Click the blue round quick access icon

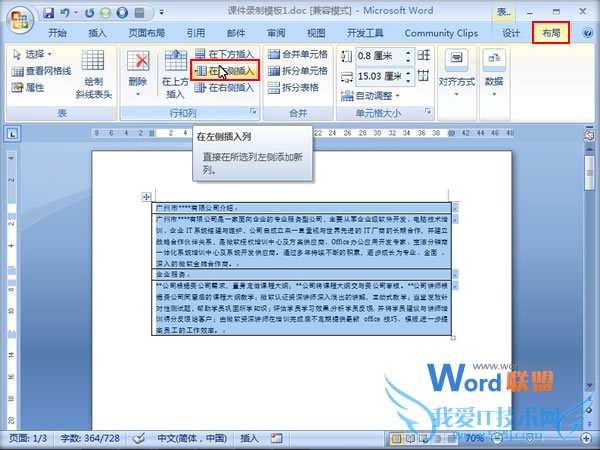point(122,13)
